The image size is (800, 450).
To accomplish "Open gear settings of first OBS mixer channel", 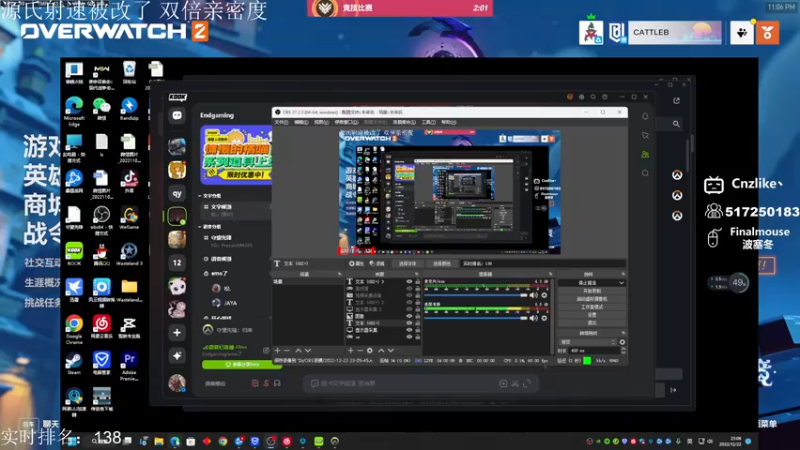I will pos(544,295).
